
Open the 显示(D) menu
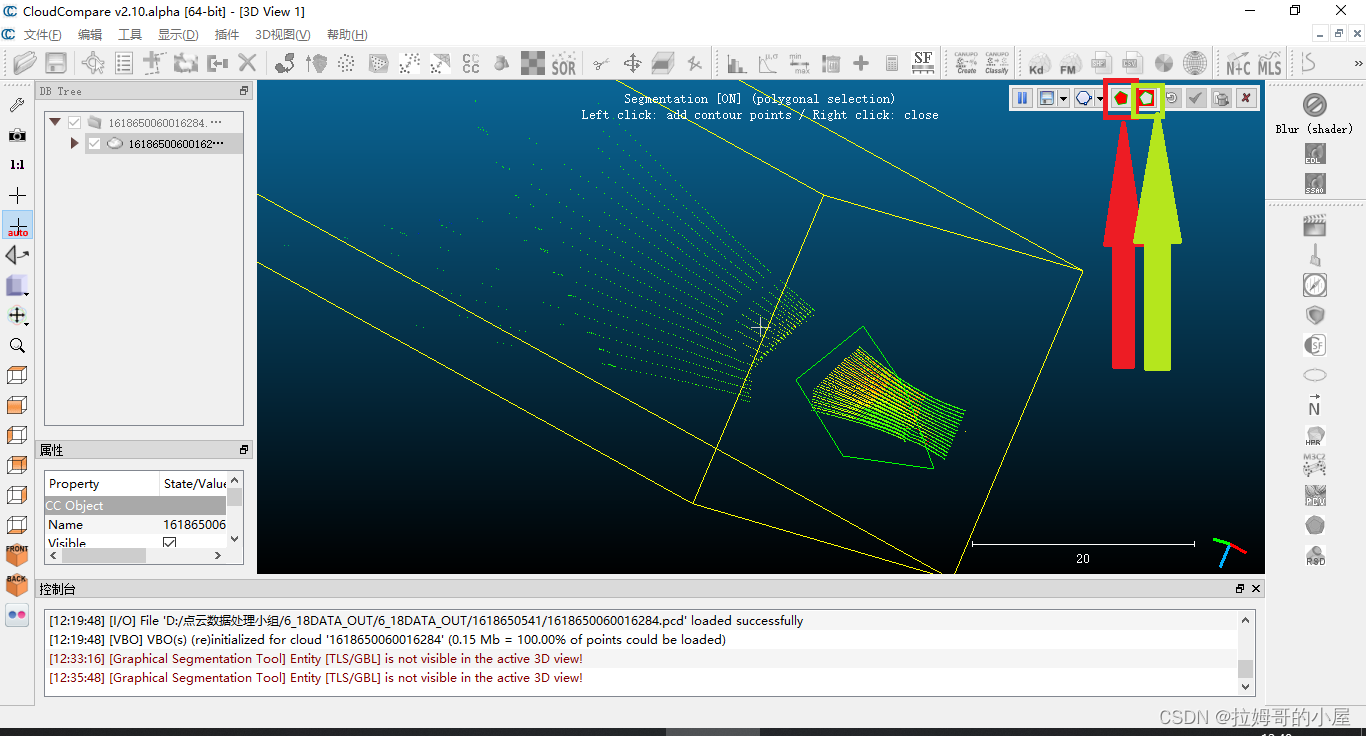click(x=178, y=35)
